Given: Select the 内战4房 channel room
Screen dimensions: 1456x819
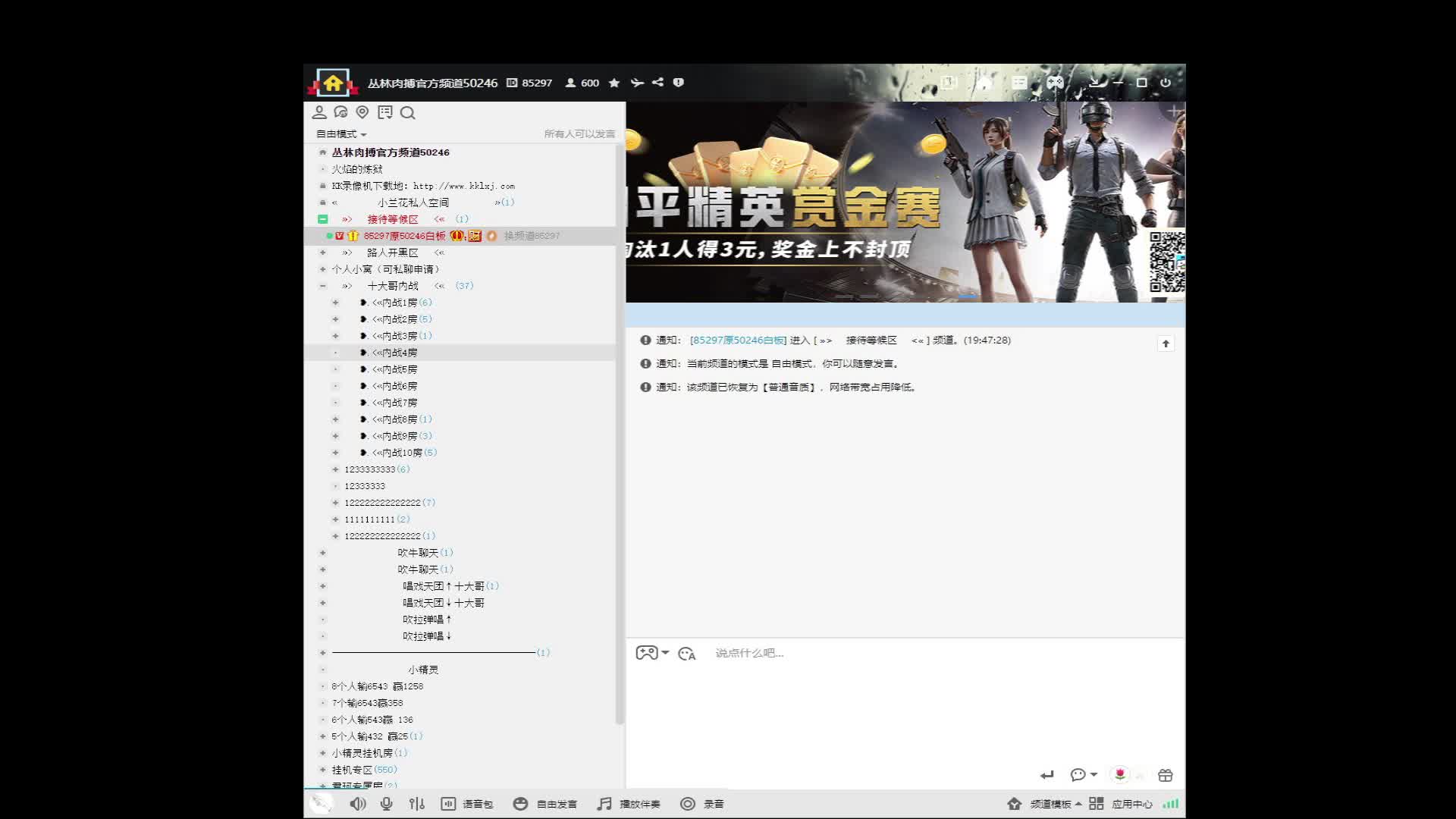Looking at the screenshot, I should pos(394,353).
